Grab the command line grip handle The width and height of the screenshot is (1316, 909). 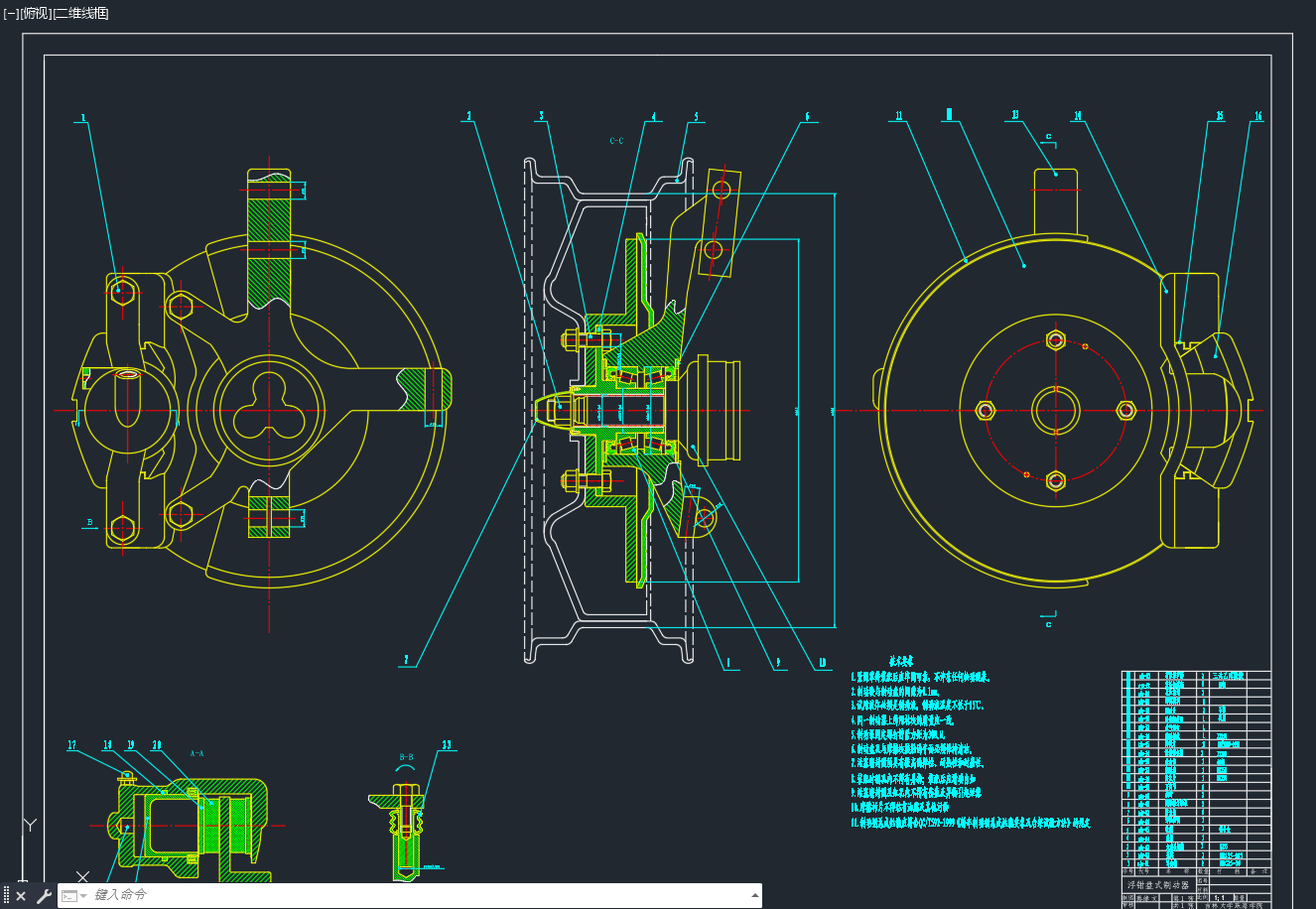pyautogui.click(x=6, y=896)
